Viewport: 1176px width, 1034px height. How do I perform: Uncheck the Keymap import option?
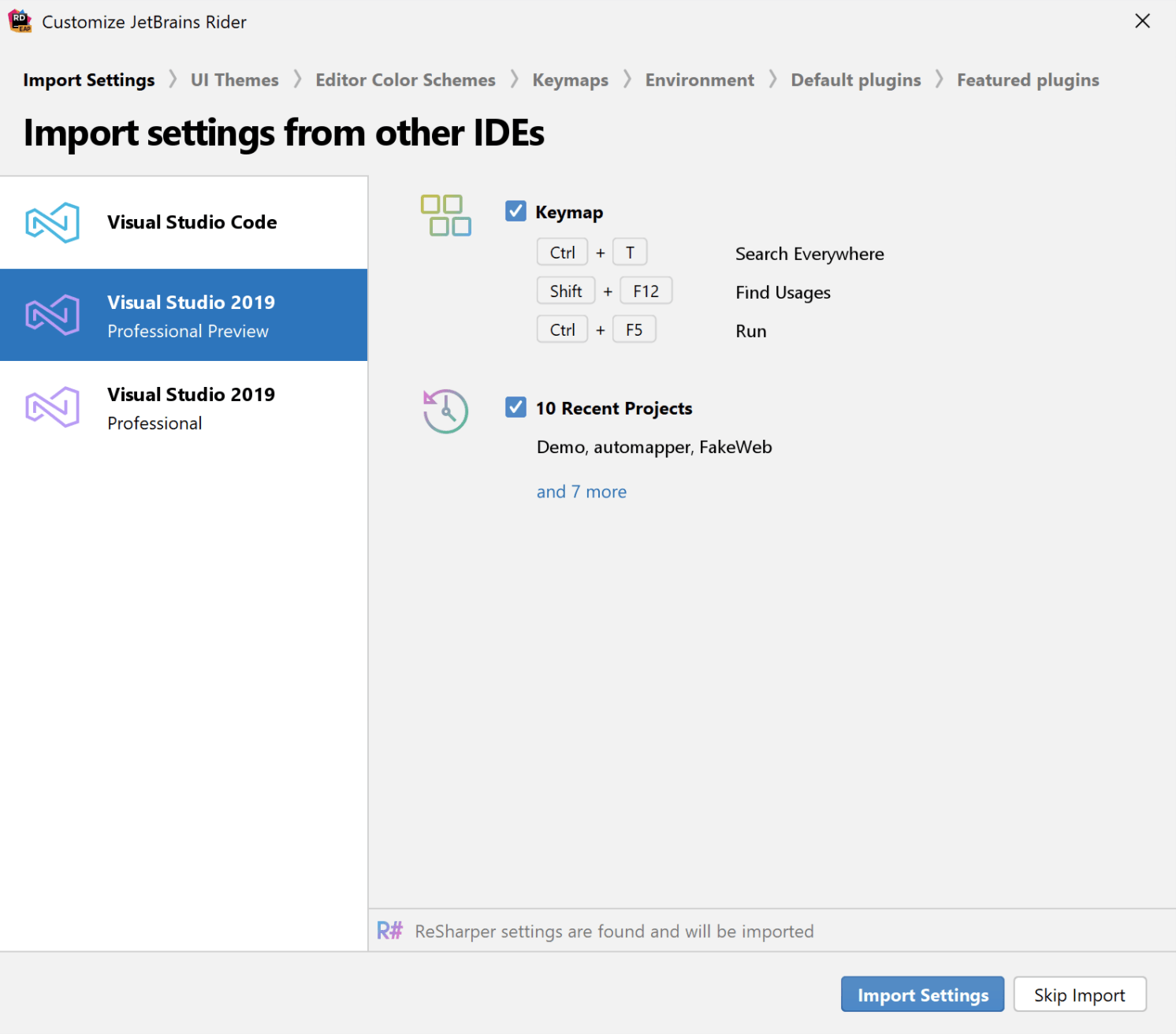515,210
